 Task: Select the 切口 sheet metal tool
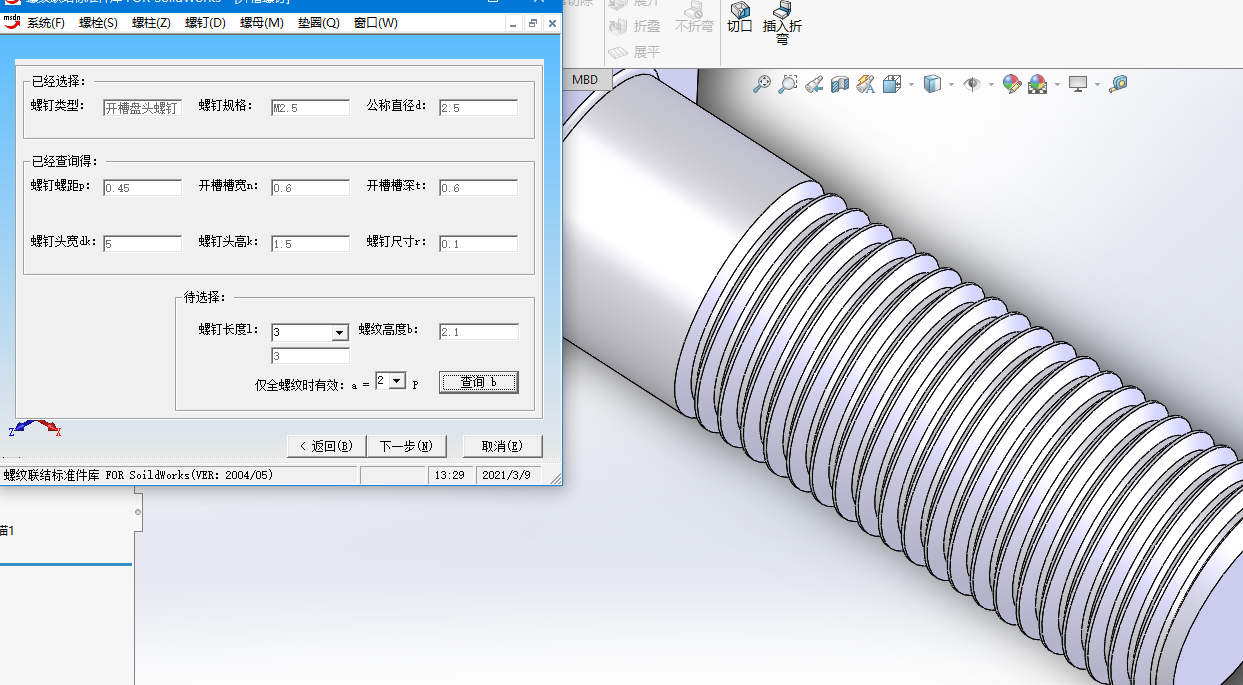pyautogui.click(x=740, y=18)
